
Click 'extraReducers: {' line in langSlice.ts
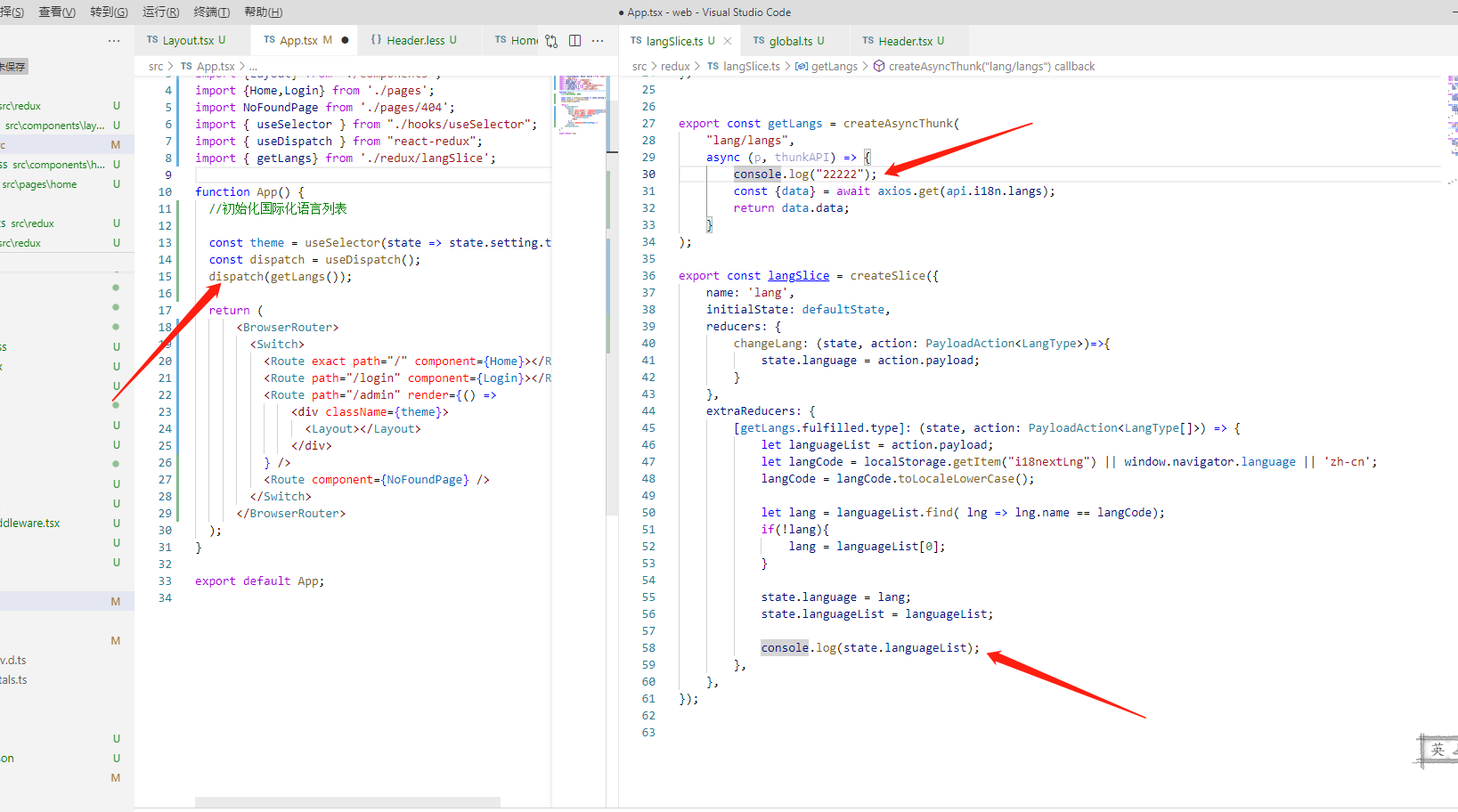click(x=761, y=411)
